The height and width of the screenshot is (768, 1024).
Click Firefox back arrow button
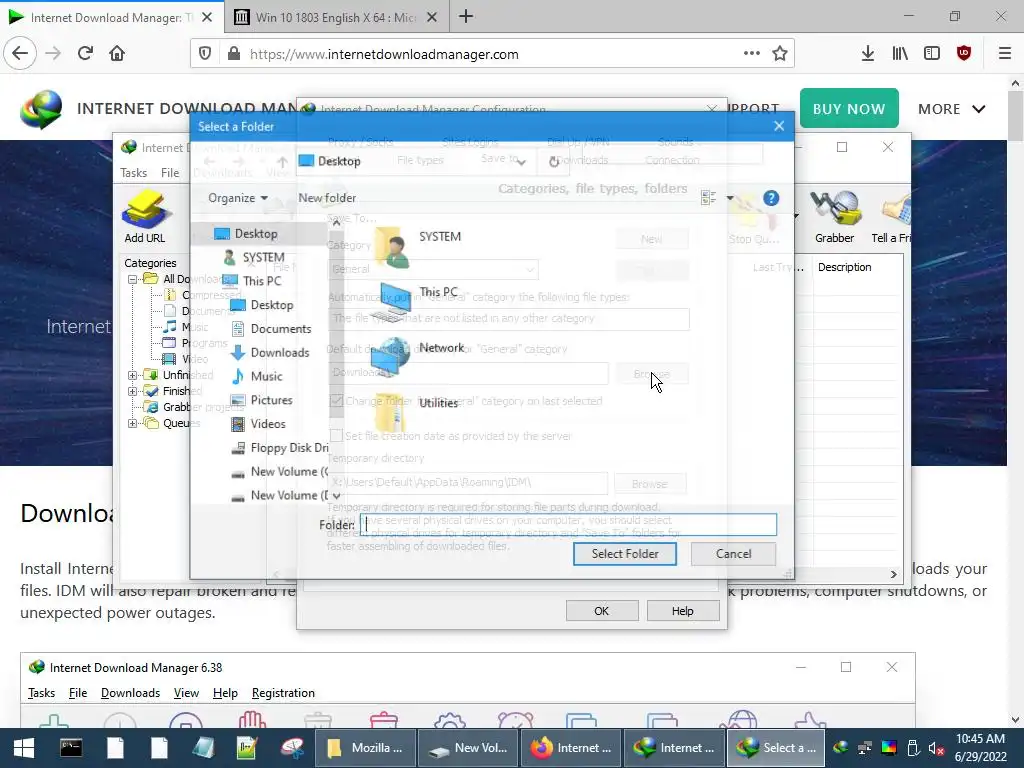tap(20, 54)
